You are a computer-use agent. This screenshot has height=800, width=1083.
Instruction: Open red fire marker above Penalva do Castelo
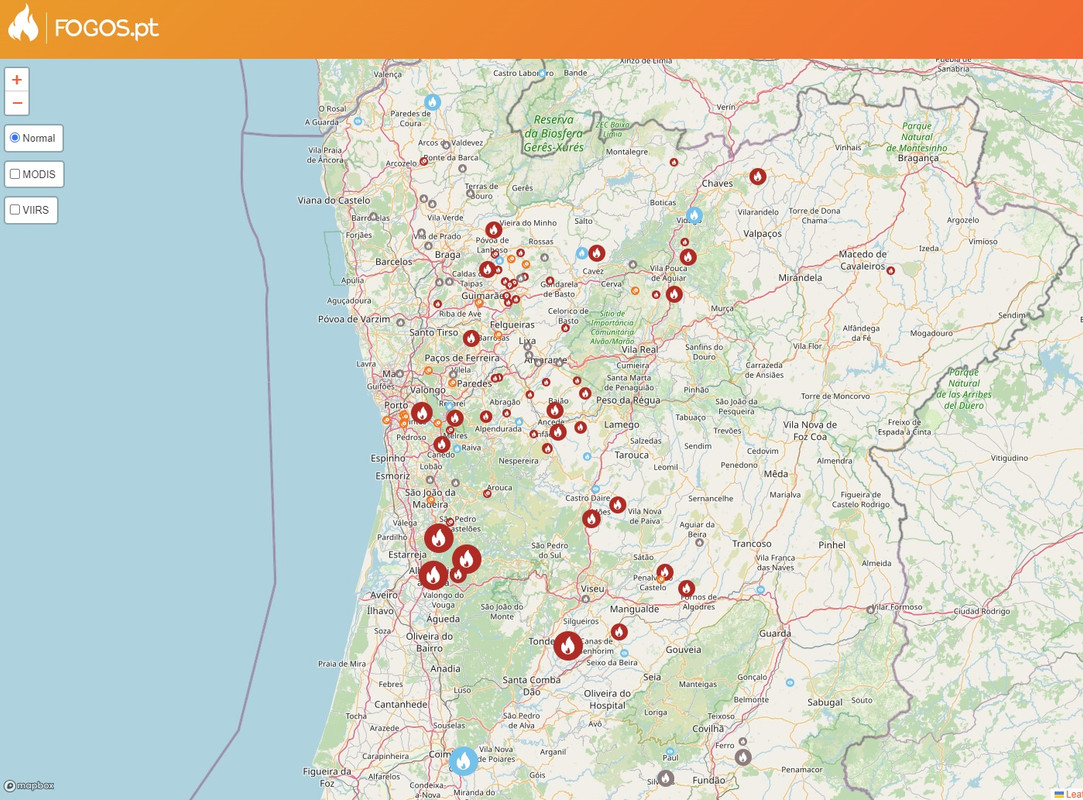pos(664,572)
